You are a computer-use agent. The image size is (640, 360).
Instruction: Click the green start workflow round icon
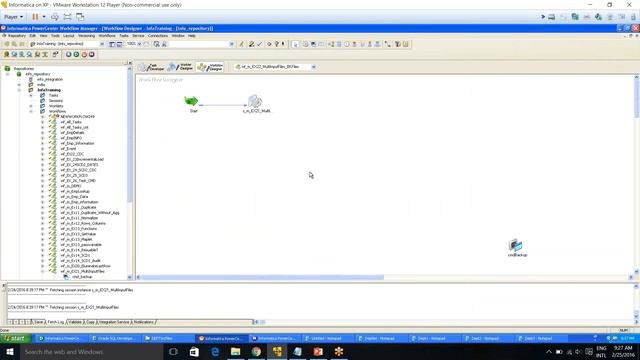tap(76, 54)
